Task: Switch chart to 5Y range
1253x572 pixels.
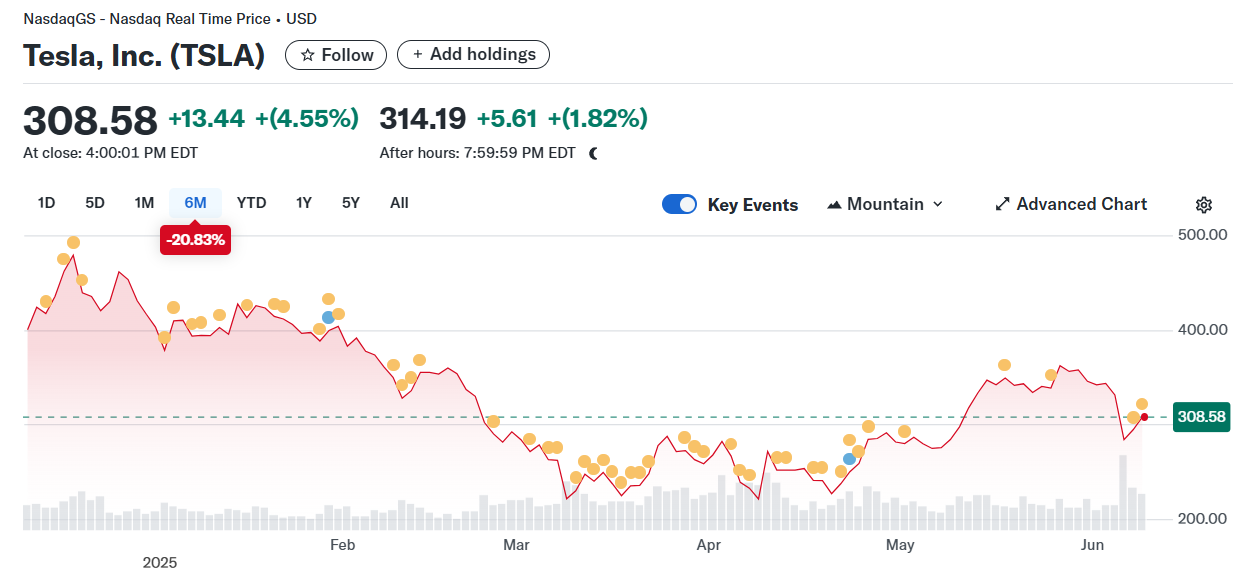Action: (350, 203)
